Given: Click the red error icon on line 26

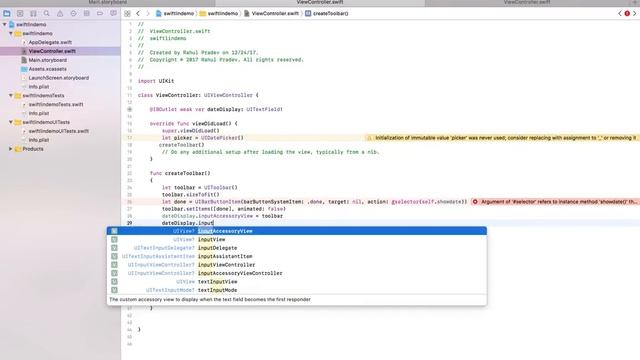Looking at the screenshot, I should pos(475,202).
